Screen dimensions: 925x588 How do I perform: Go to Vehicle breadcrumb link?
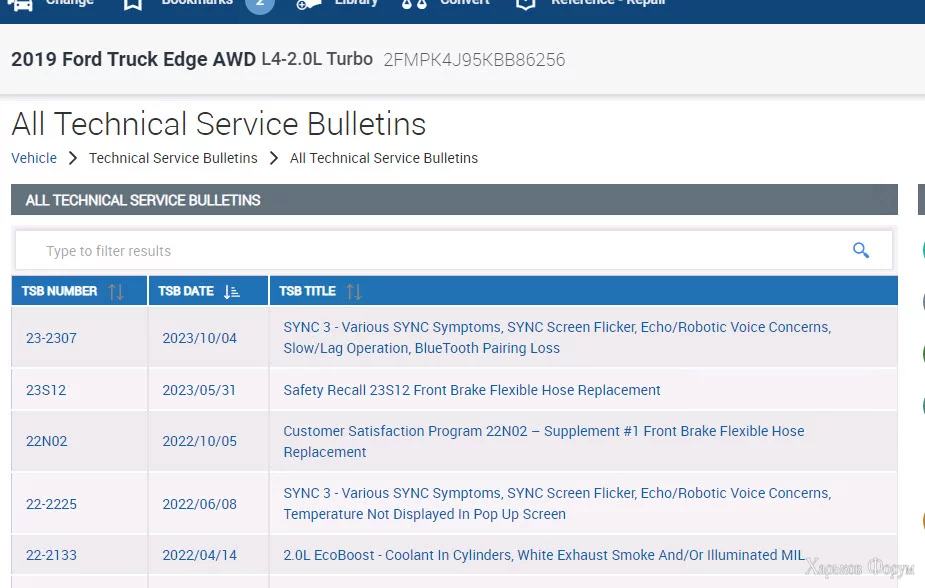point(34,158)
